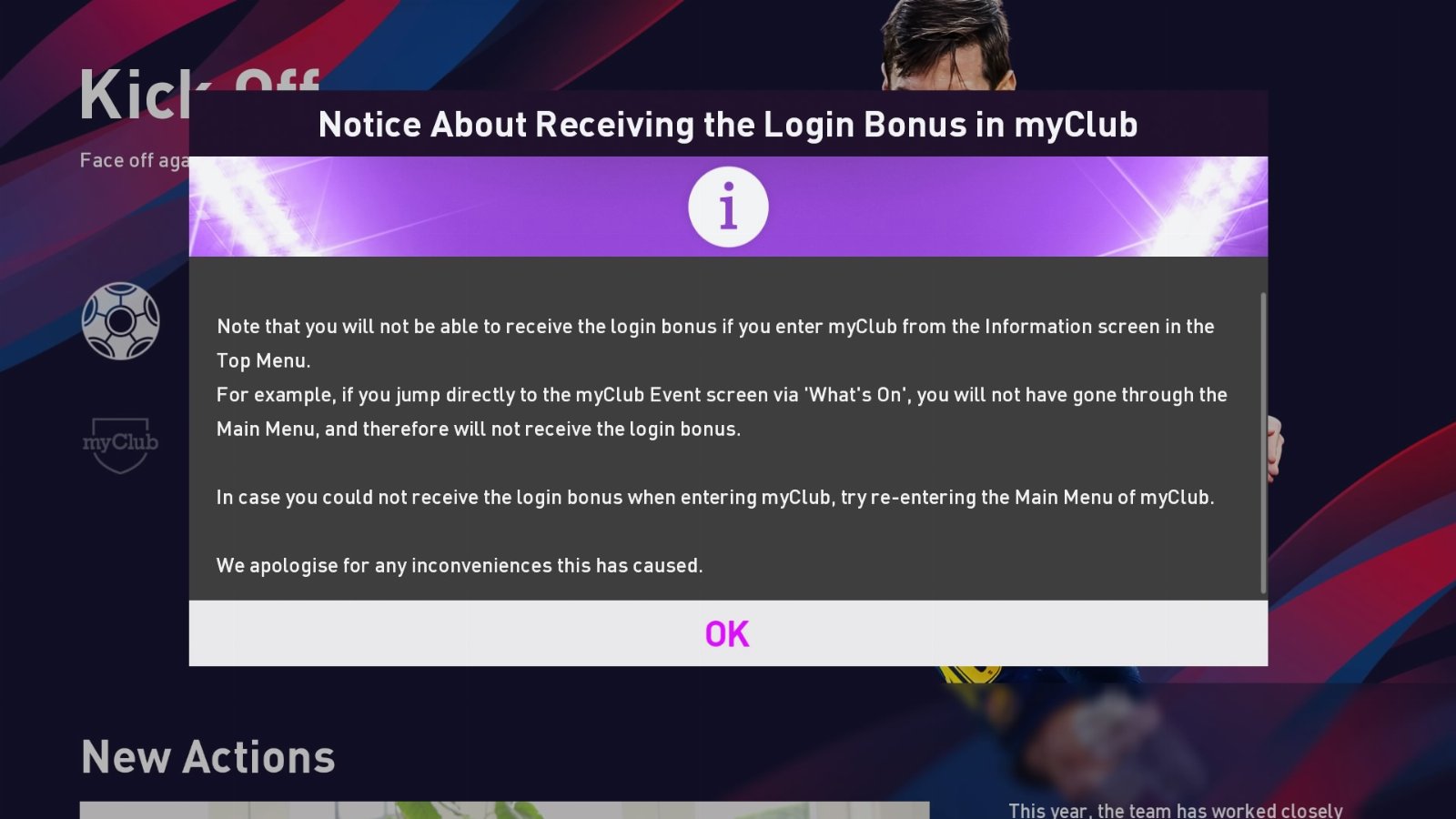This screenshot has height=819, width=1456.
Task: Click the right stadium floodlight graphic in banner
Action: click(1206, 207)
